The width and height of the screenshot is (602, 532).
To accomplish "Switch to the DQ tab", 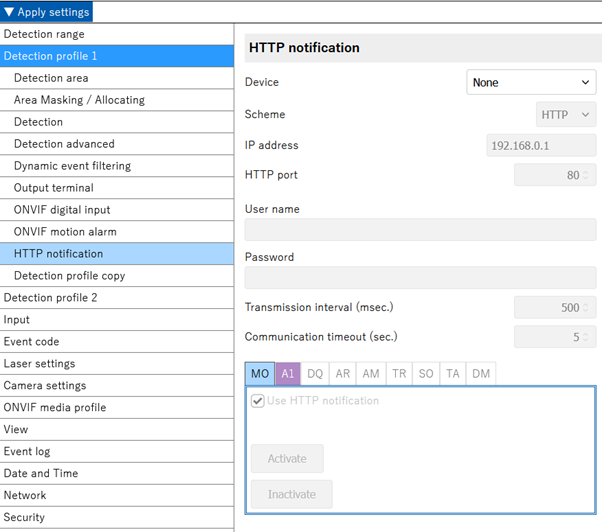I will 315,373.
